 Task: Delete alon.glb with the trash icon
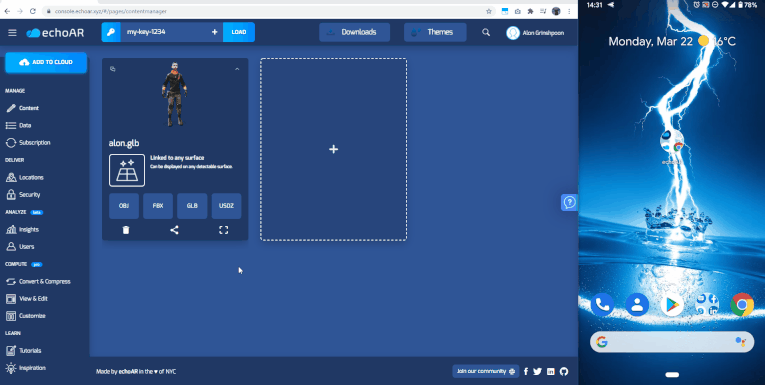(126, 230)
